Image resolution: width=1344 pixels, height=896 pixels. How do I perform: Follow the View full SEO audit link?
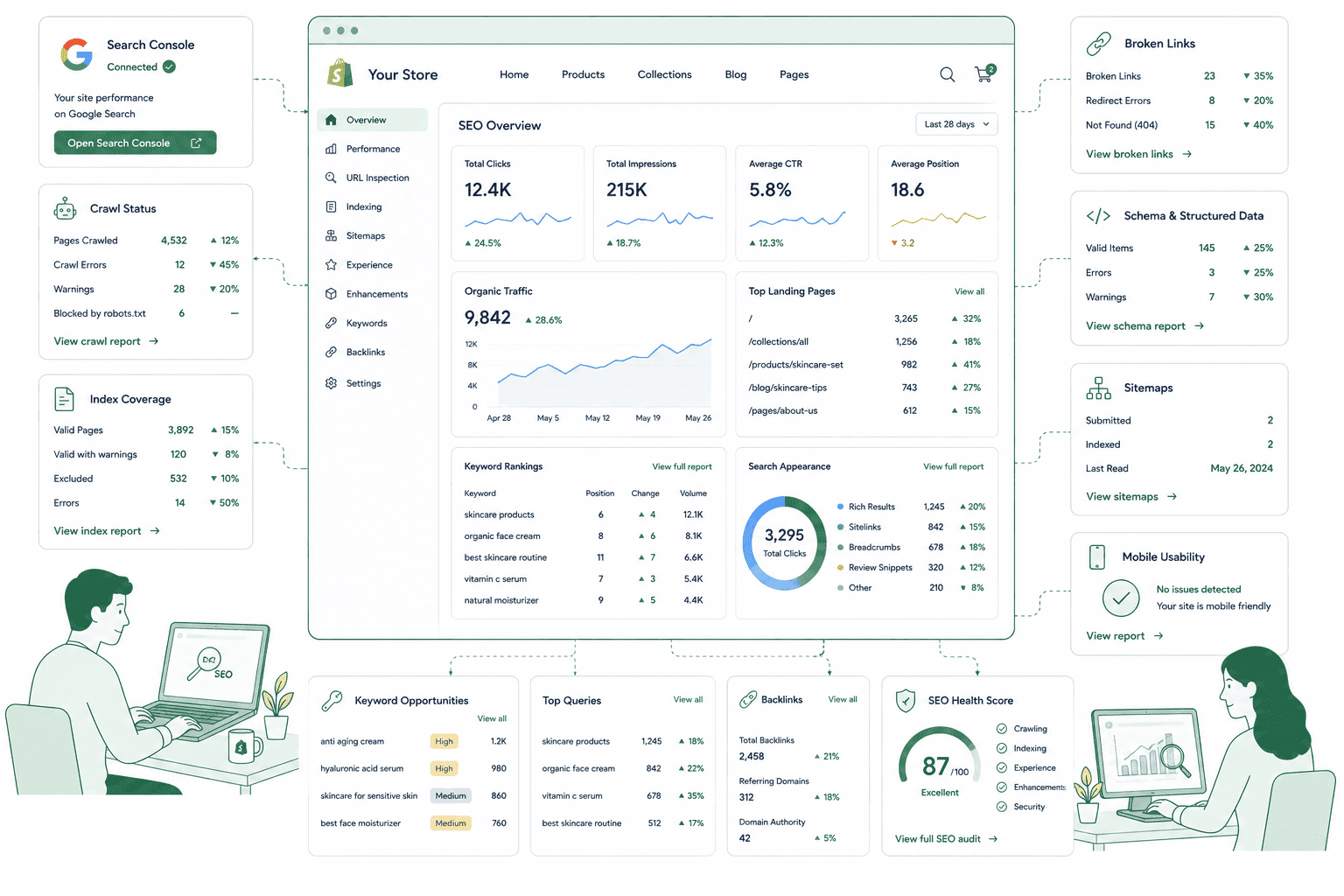946,839
